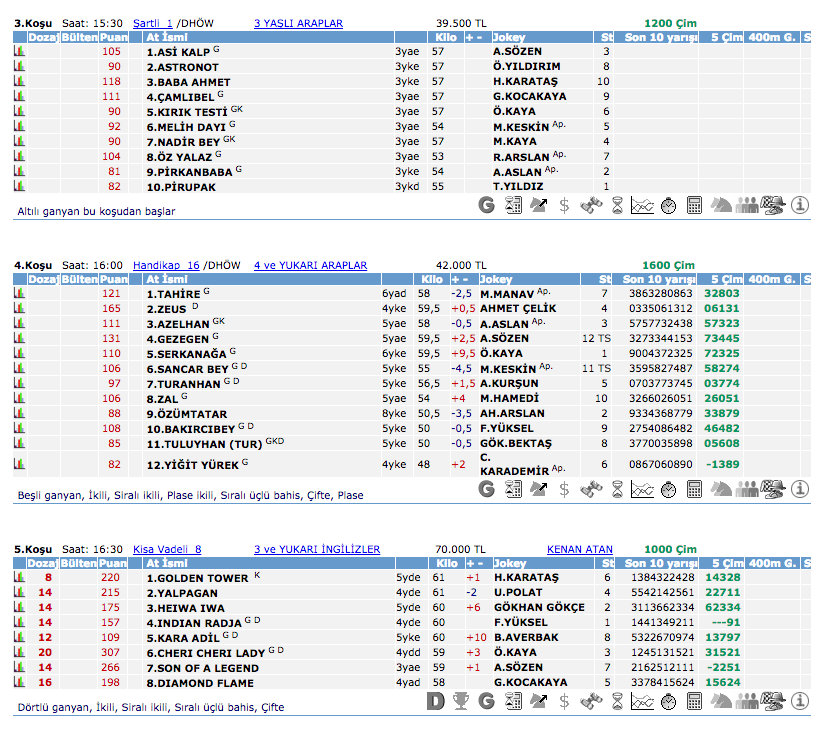Click the trophy icon in race 5
The height and width of the screenshot is (735, 829).
point(461,701)
